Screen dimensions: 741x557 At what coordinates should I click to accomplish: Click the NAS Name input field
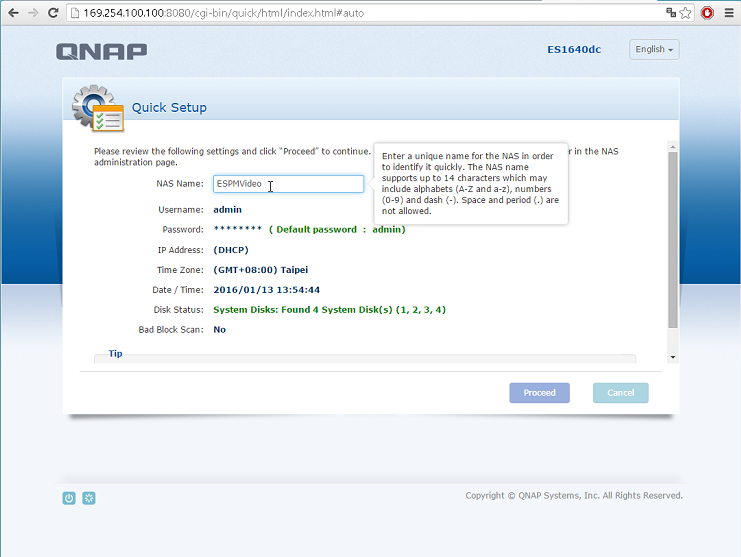pos(288,184)
